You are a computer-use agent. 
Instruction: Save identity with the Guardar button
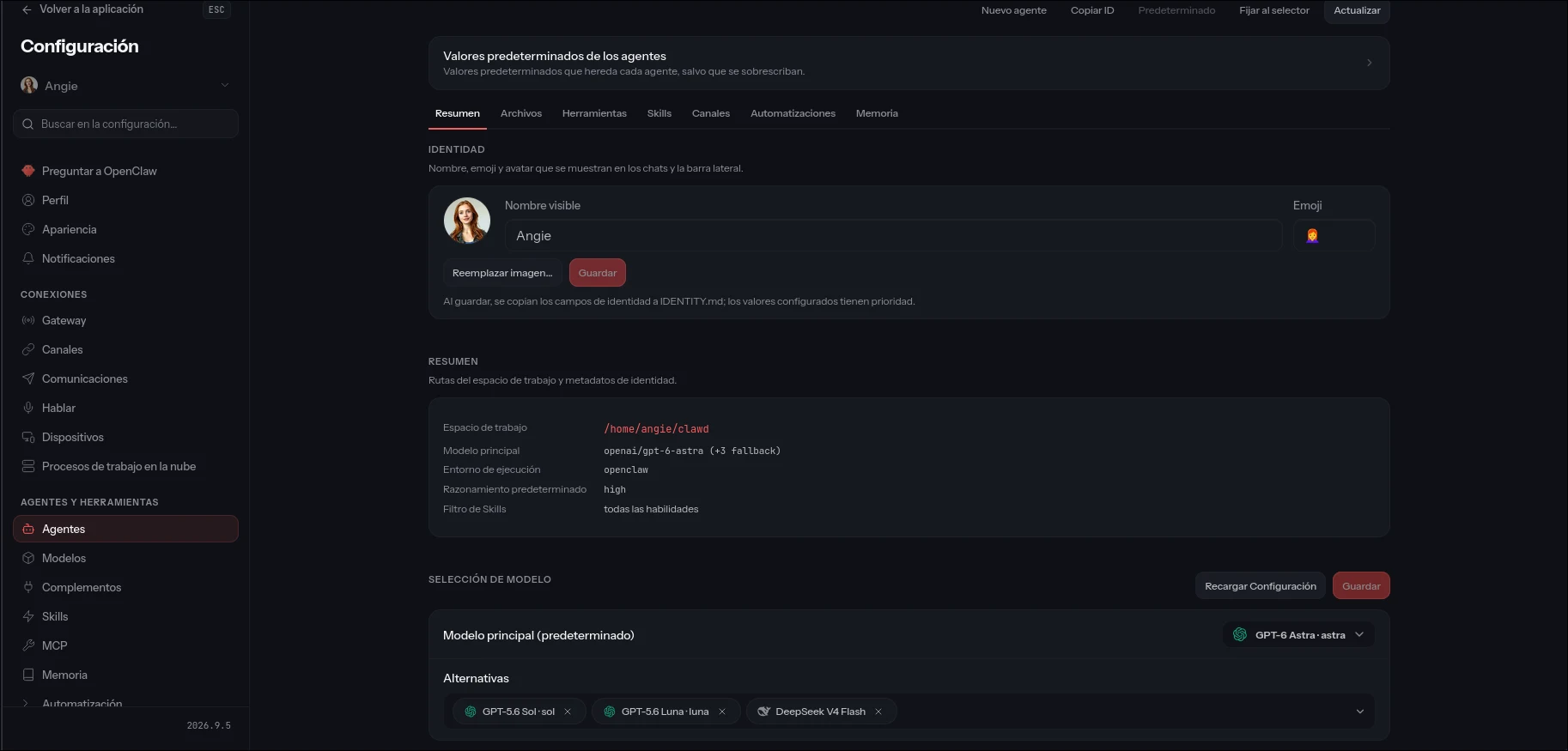pos(598,273)
